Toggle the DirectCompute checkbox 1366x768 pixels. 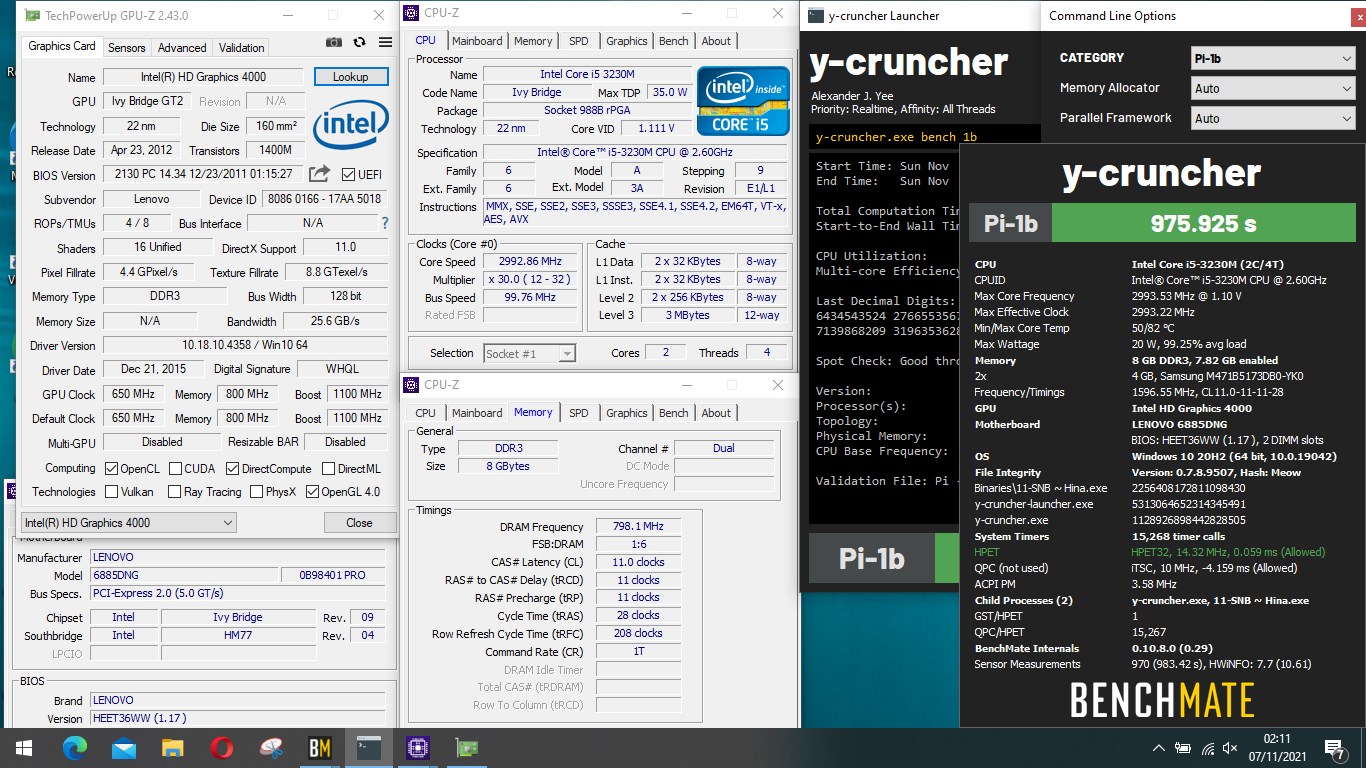(x=233, y=468)
